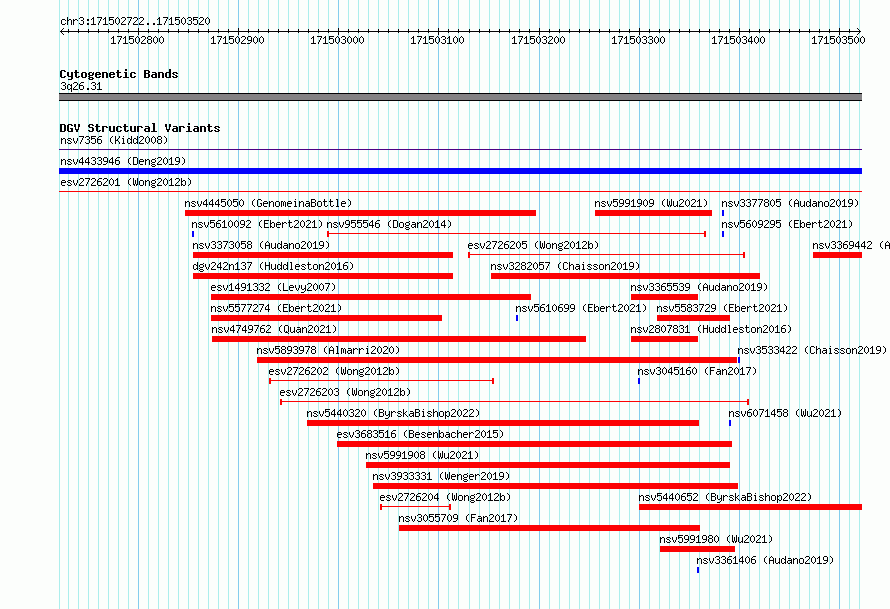The width and height of the screenshot is (890, 609).
Task: Select the red bar under dgv242n137
Action: click(x=322, y=276)
